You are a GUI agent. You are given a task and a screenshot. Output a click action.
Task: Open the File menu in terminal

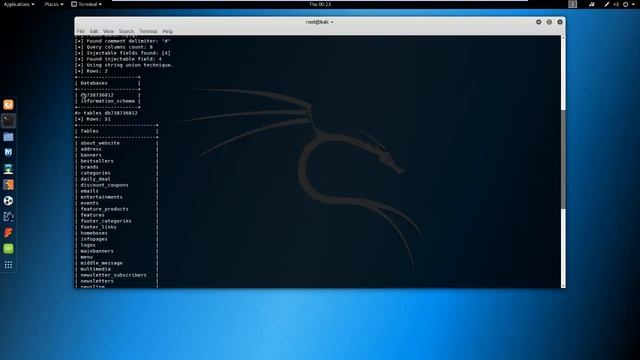(81, 31)
